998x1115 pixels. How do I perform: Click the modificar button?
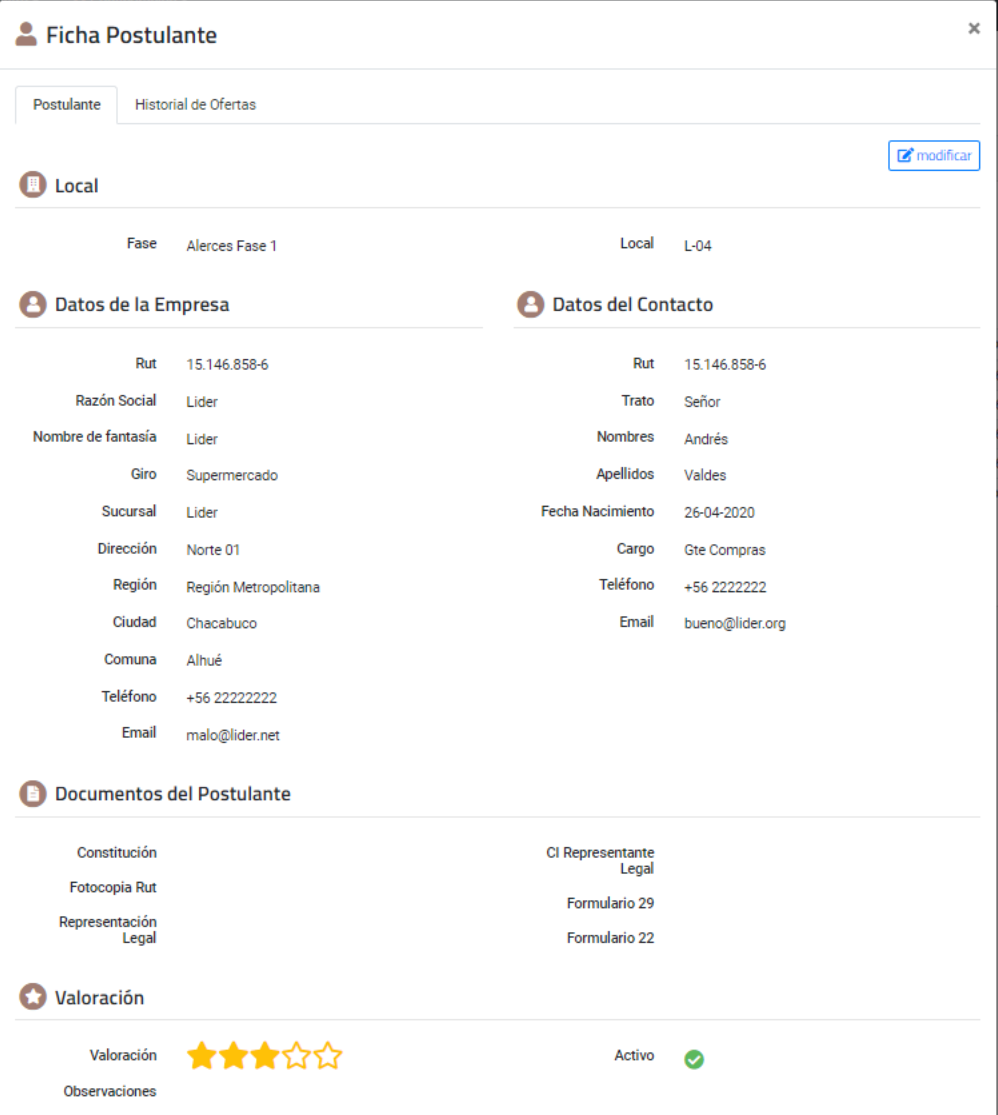(934, 156)
